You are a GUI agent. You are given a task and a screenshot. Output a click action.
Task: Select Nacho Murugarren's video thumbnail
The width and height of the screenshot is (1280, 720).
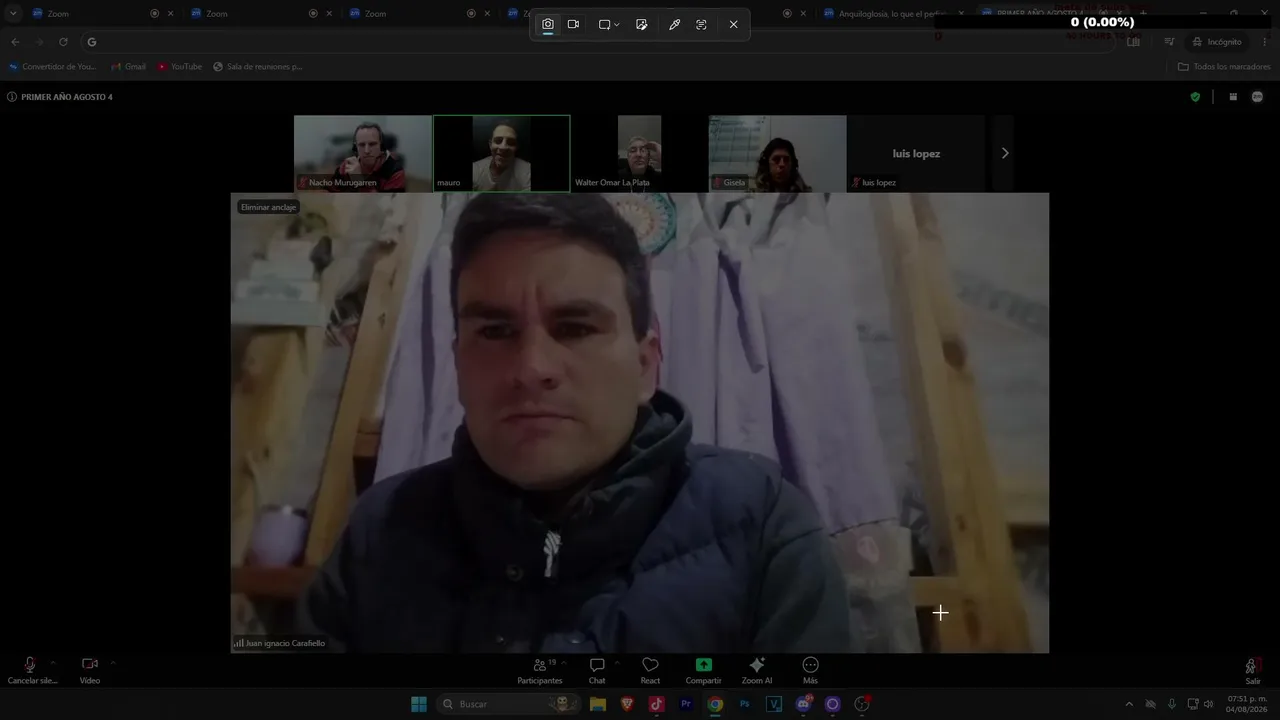(x=363, y=153)
